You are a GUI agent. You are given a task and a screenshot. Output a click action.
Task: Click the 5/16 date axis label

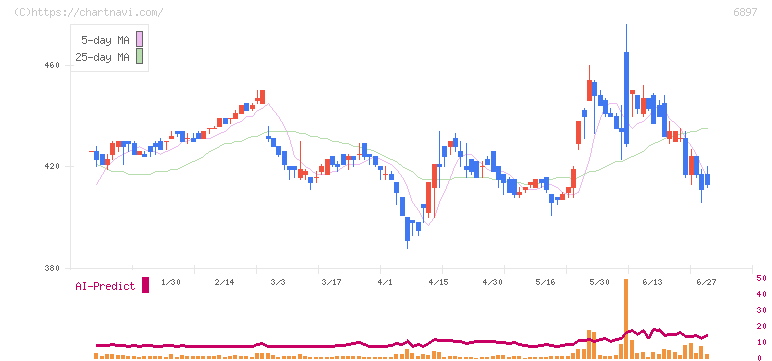tap(545, 282)
